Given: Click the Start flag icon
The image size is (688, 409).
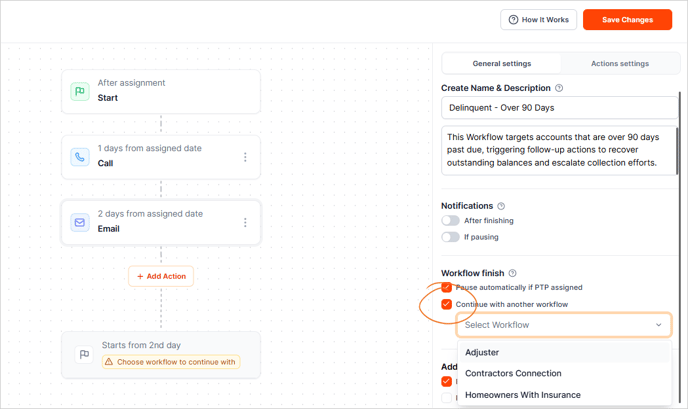Looking at the screenshot, I should 80,91.
